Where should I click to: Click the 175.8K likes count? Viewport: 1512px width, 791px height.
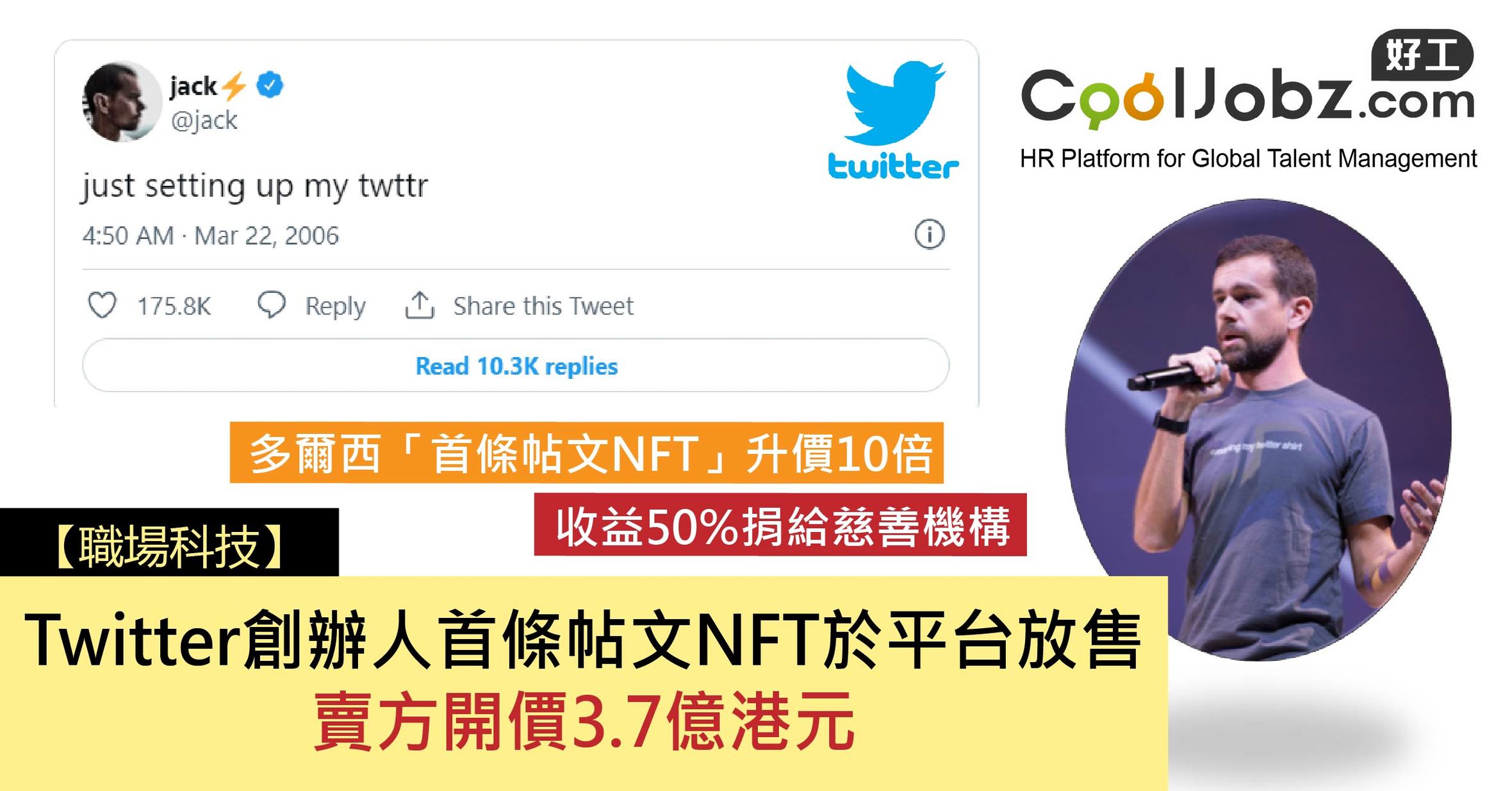(174, 306)
